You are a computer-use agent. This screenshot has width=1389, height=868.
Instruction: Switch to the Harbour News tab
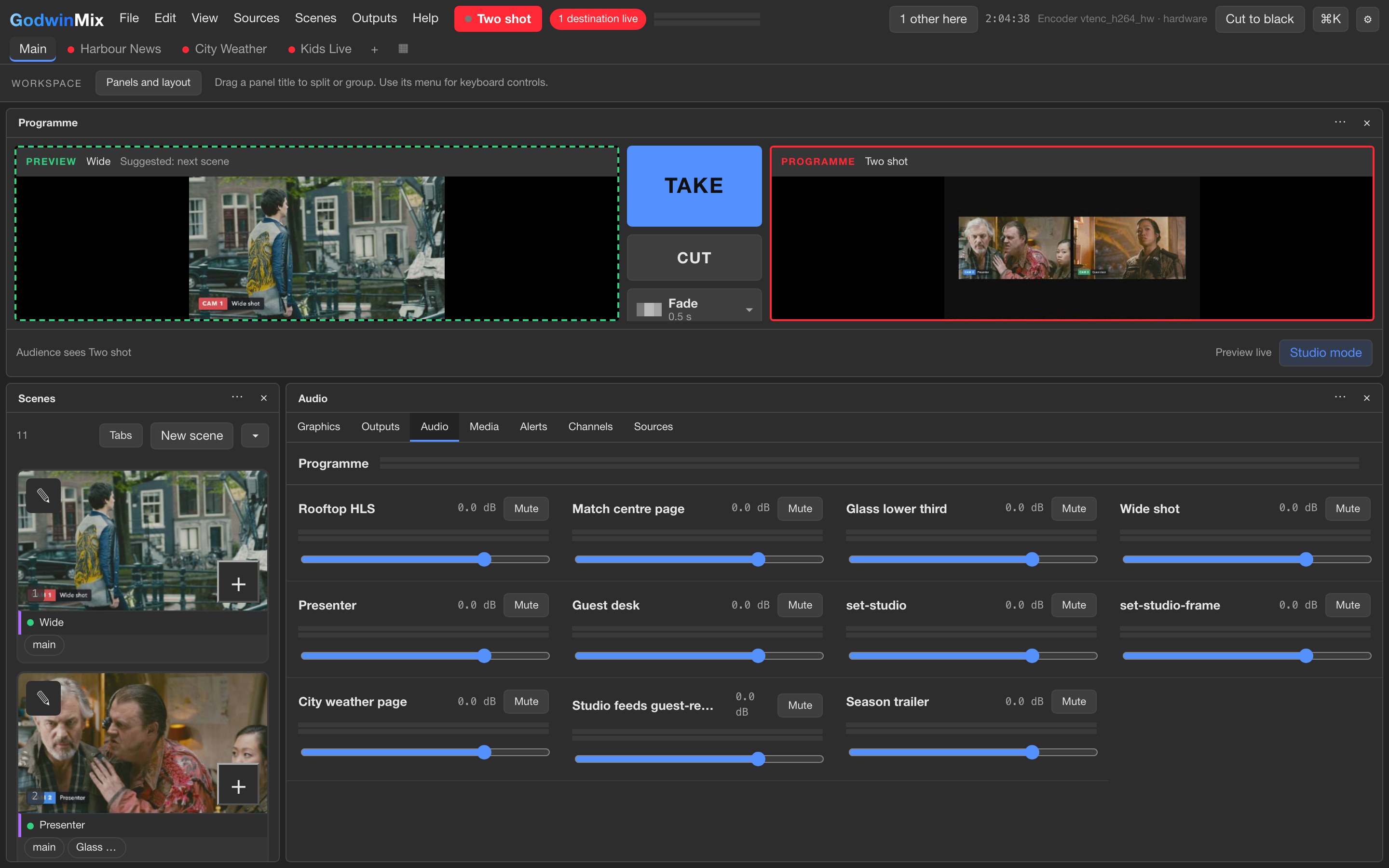tap(114, 49)
